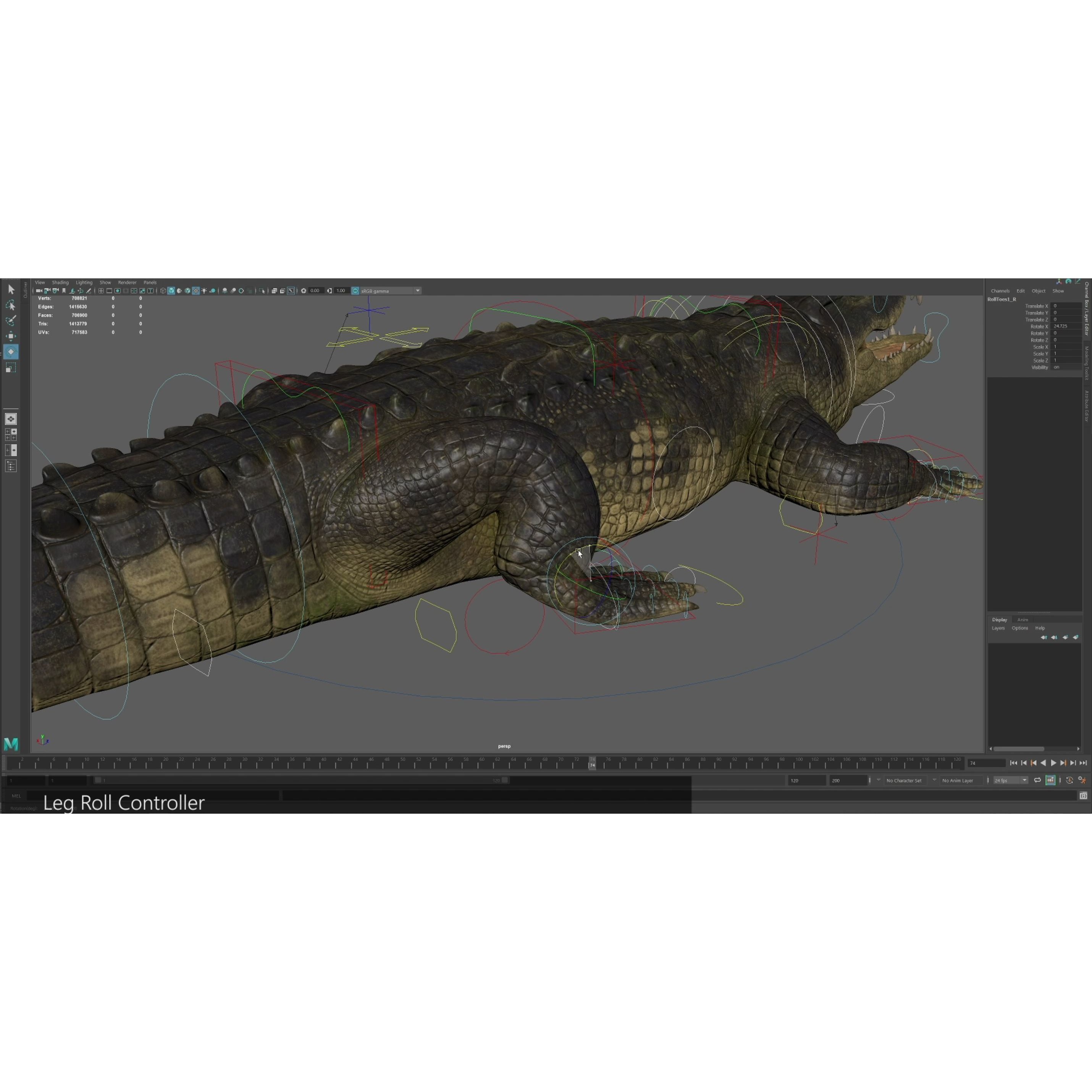Select the Scale tool

coord(11,367)
